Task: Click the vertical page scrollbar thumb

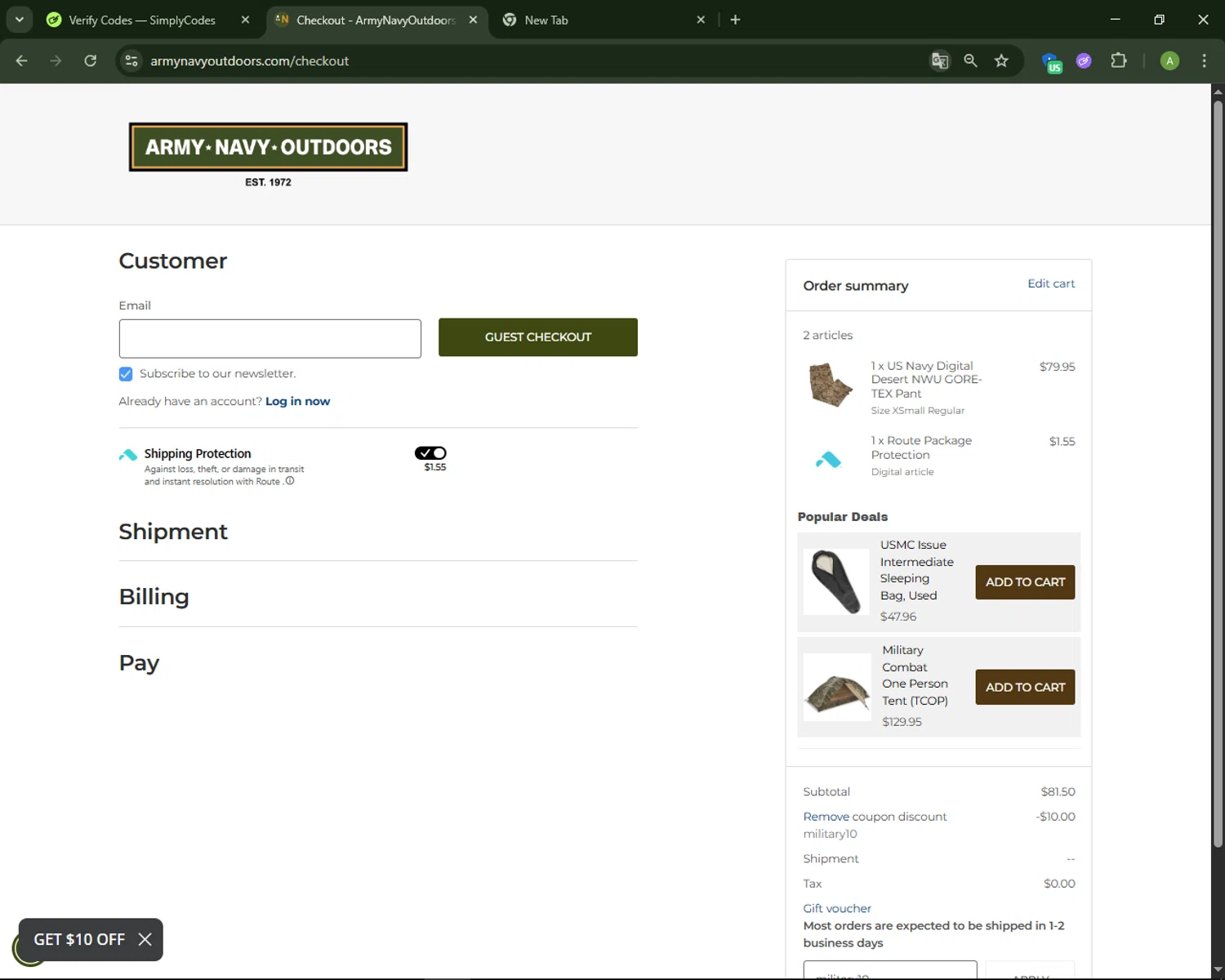Action: (x=1218, y=474)
